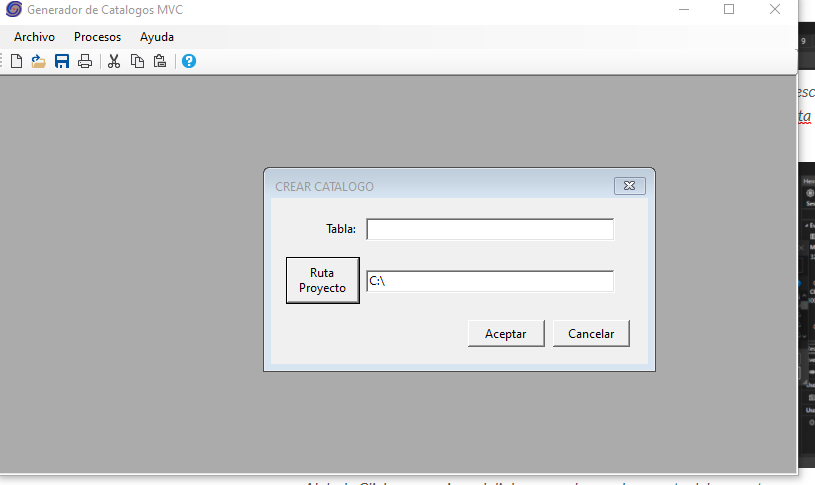Viewport: 815px width, 485px height.
Task: Click the Save floppy disk icon
Action: (x=62, y=62)
